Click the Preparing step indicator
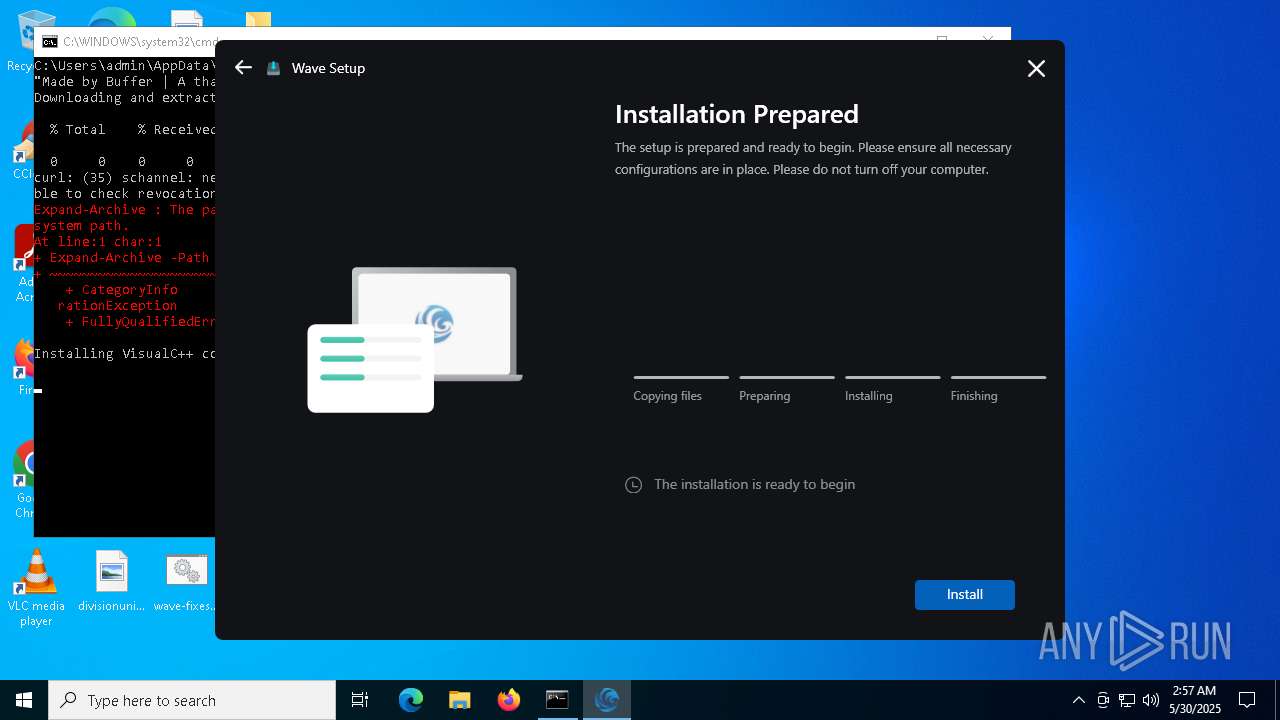 click(787, 389)
